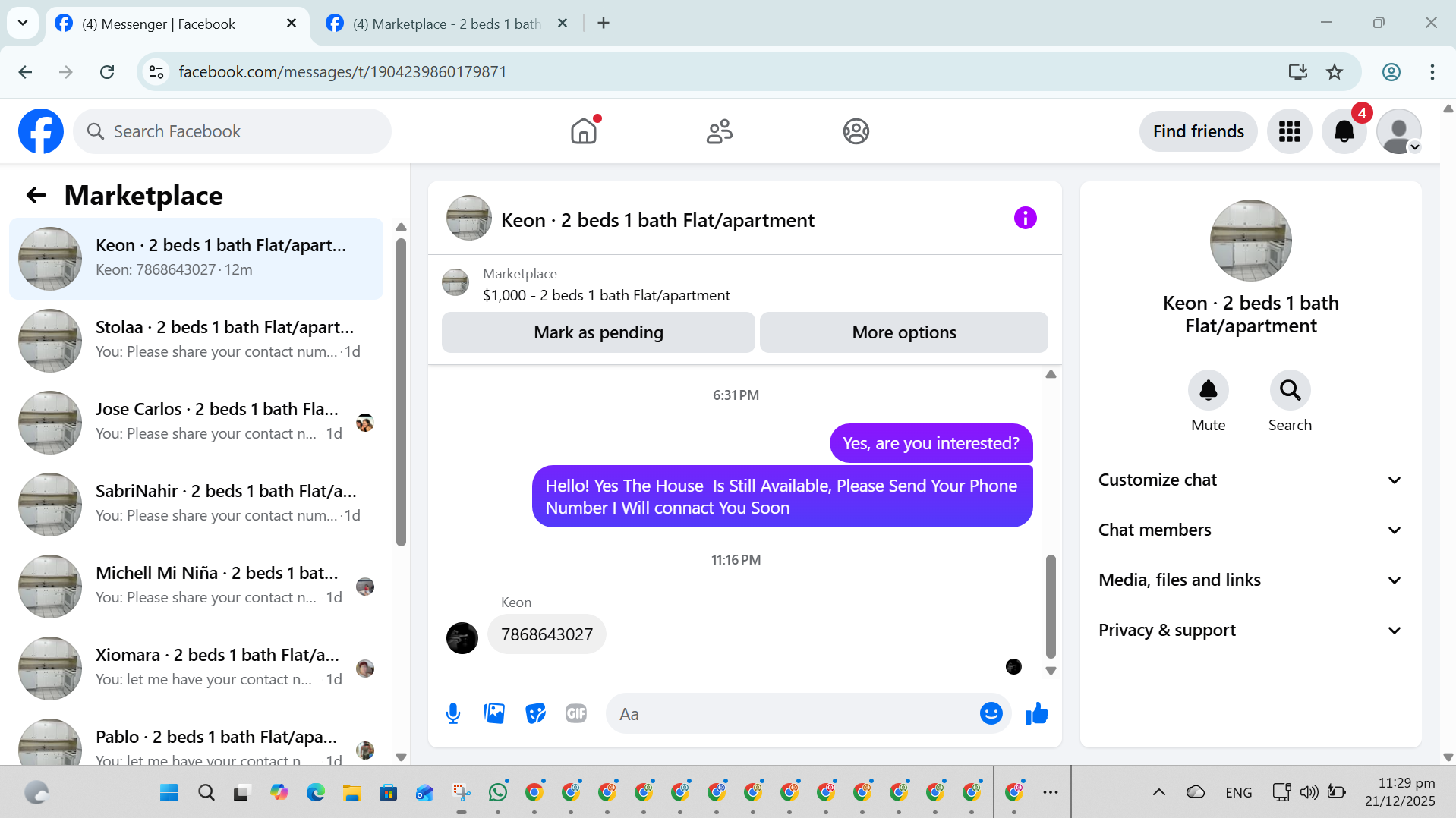Show hidden system tray icons chevron
The image size is (1456, 818).
point(1158,792)
